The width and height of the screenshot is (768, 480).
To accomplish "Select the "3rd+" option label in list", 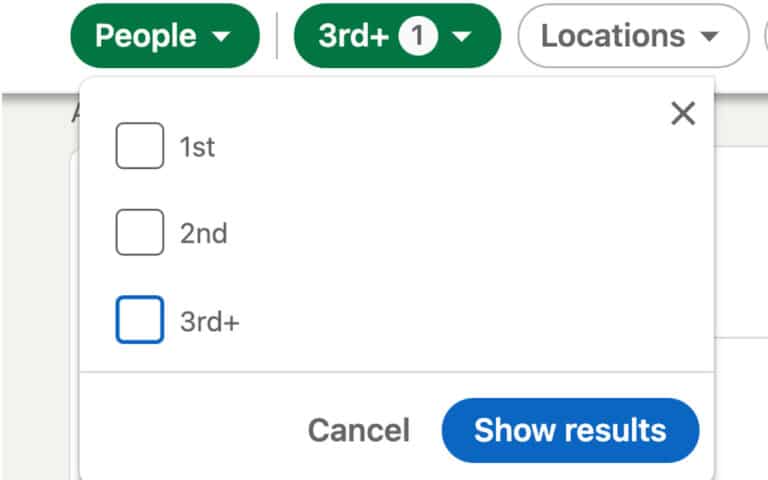I will click(x=210, y=322).
